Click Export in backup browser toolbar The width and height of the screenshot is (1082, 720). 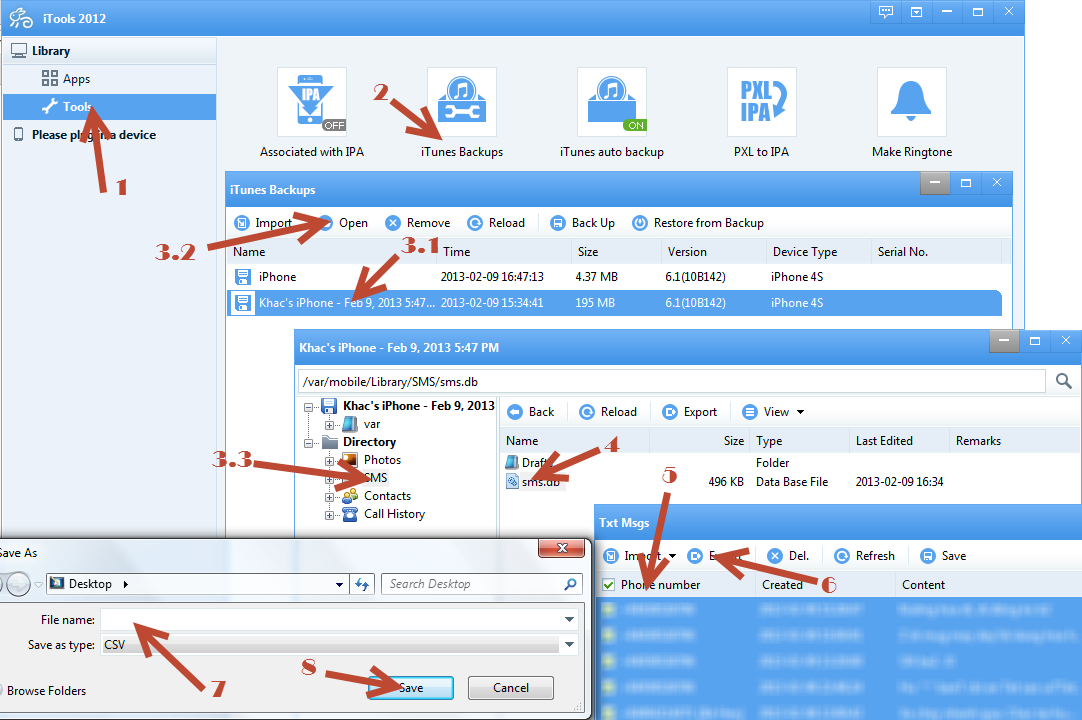point(690,412)
